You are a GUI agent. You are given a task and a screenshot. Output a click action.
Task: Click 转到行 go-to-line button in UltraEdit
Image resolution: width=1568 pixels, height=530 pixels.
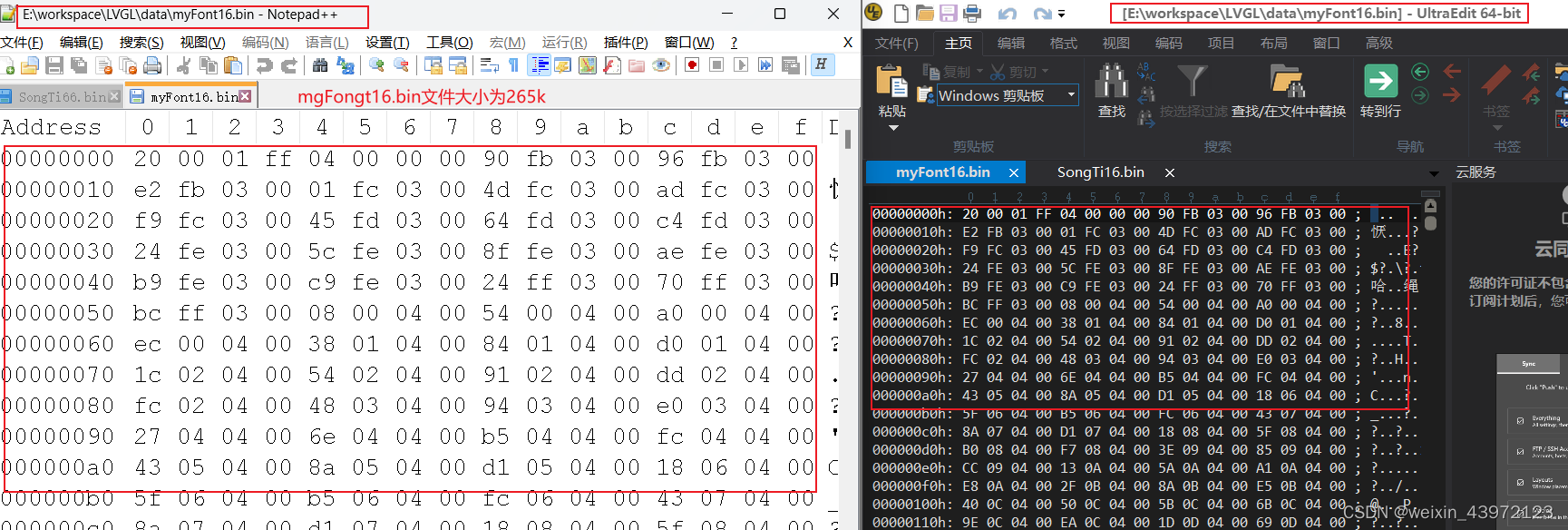(1380, 92)
